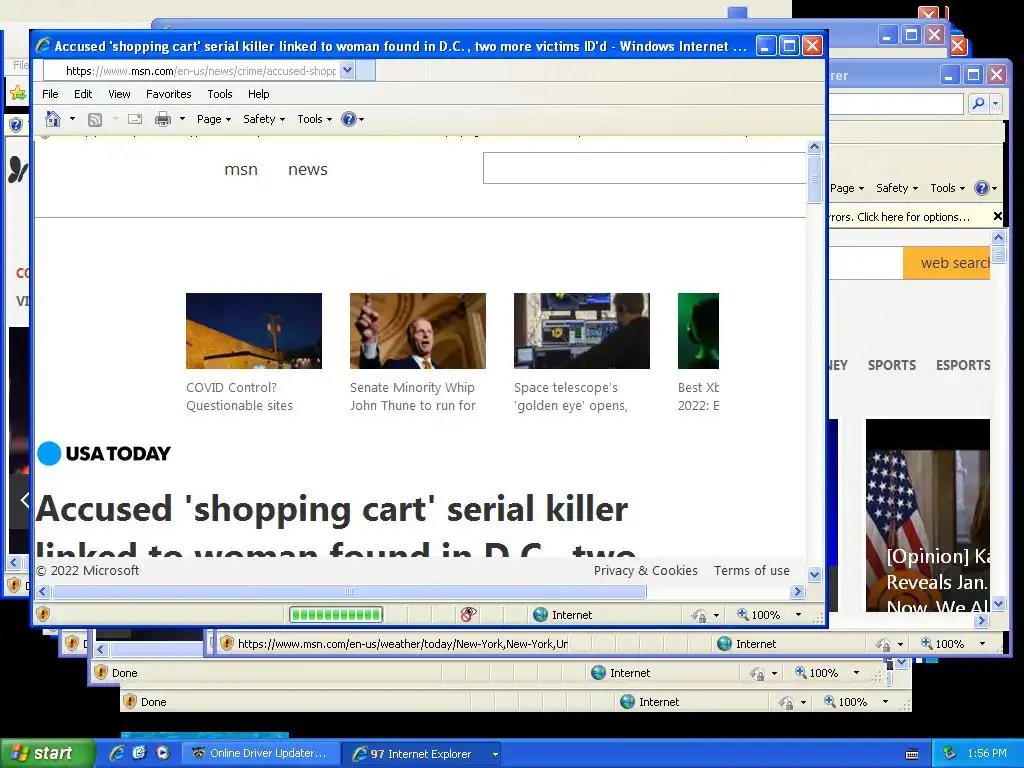
Task: Open the Online Driver Updater taskbar button
Action: click(x=259, y=753)
